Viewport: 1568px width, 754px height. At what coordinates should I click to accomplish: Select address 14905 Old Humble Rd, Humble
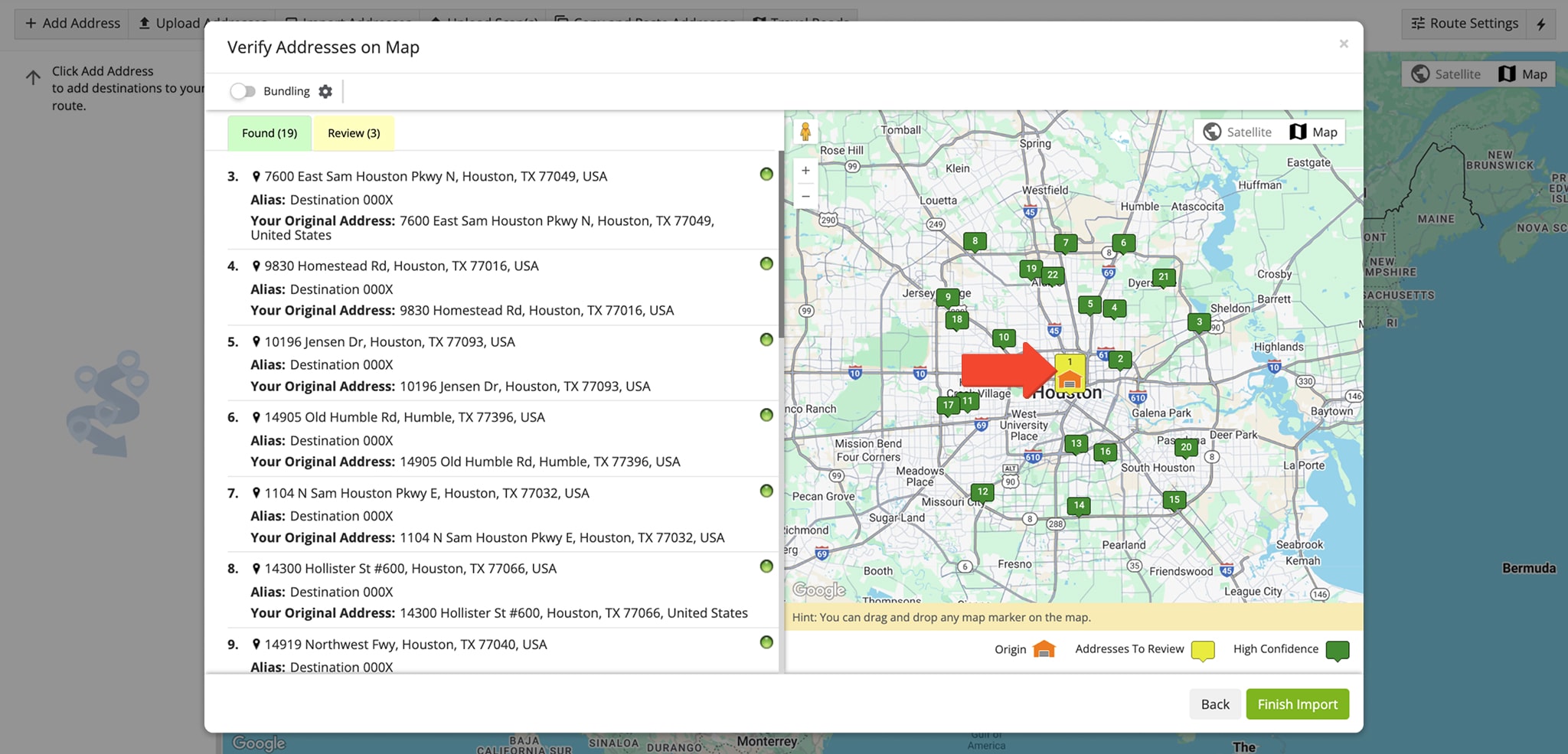(x=404, y=418)
